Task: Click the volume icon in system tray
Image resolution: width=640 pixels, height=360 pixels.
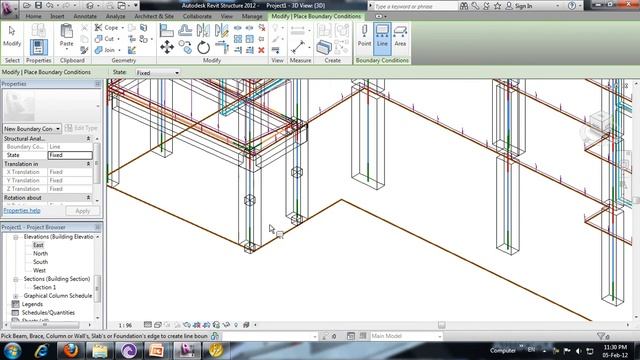Action: [579, 351]
